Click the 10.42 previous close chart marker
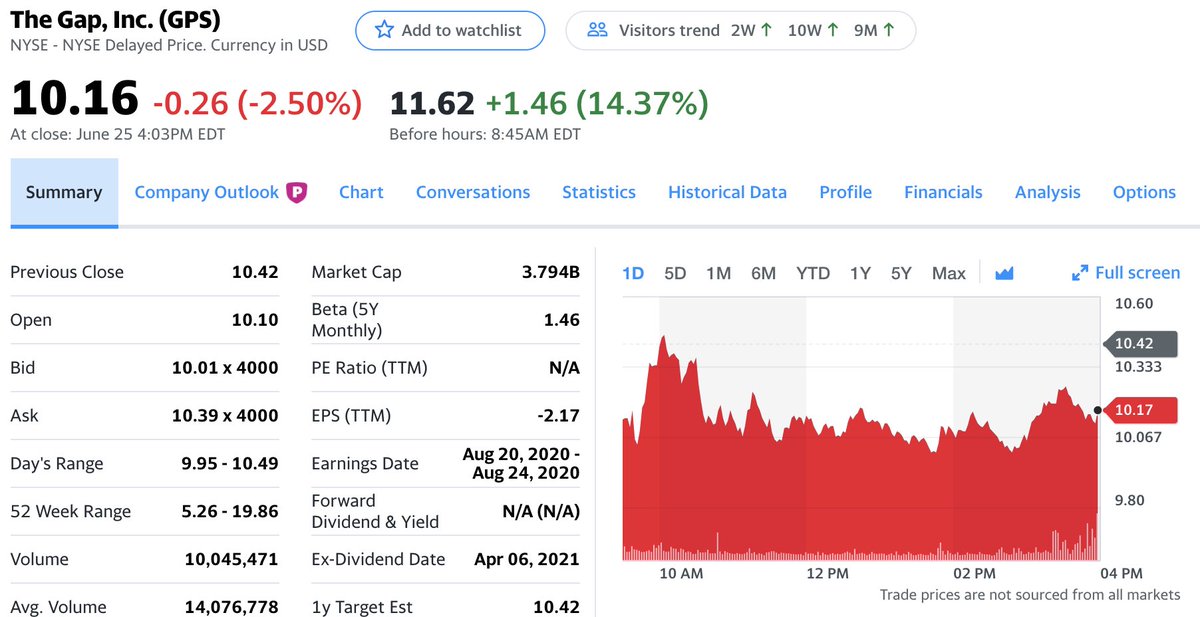1200x617 pixels. point(1140,343)
